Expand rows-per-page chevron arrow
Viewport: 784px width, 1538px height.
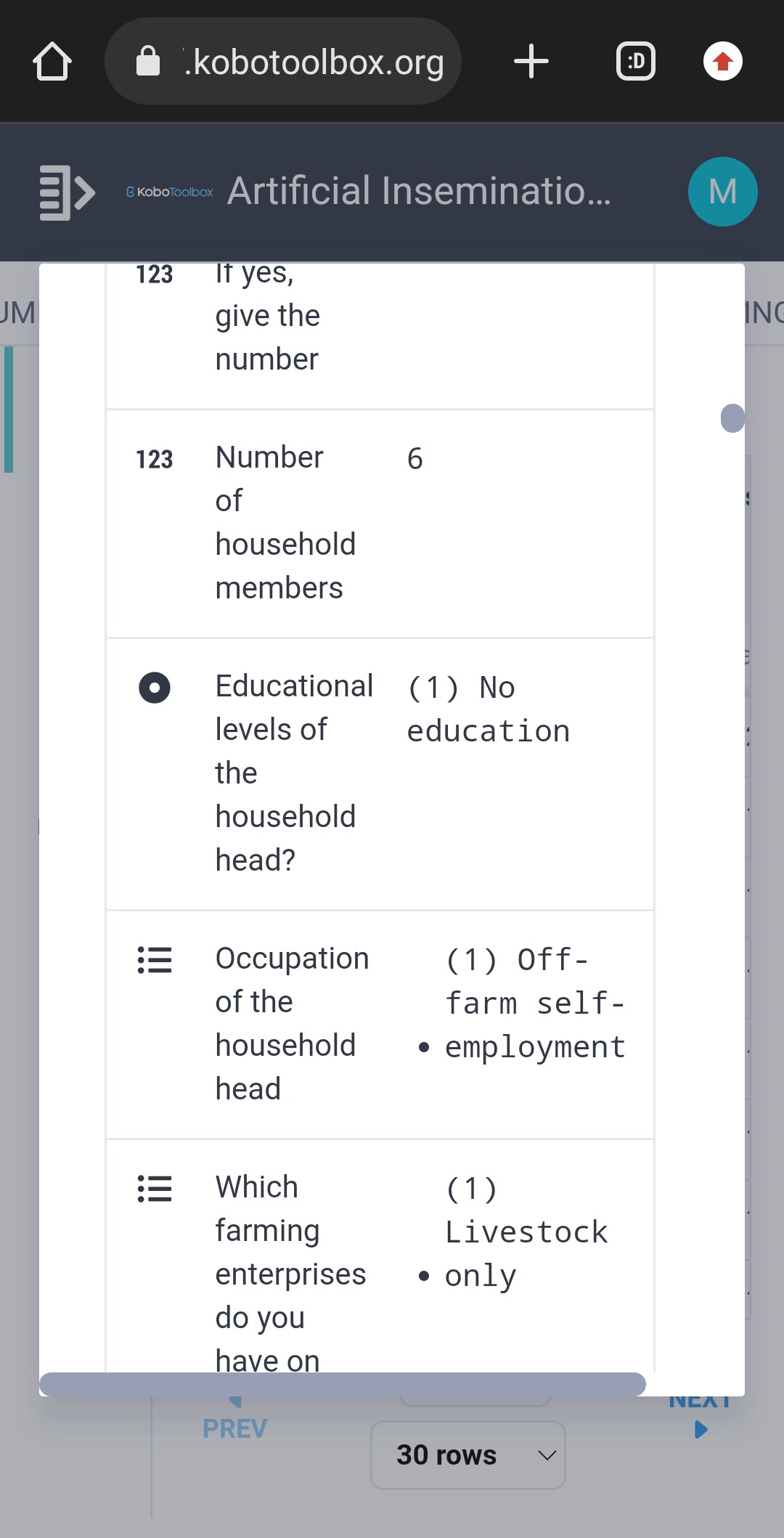click(547, 1455)
